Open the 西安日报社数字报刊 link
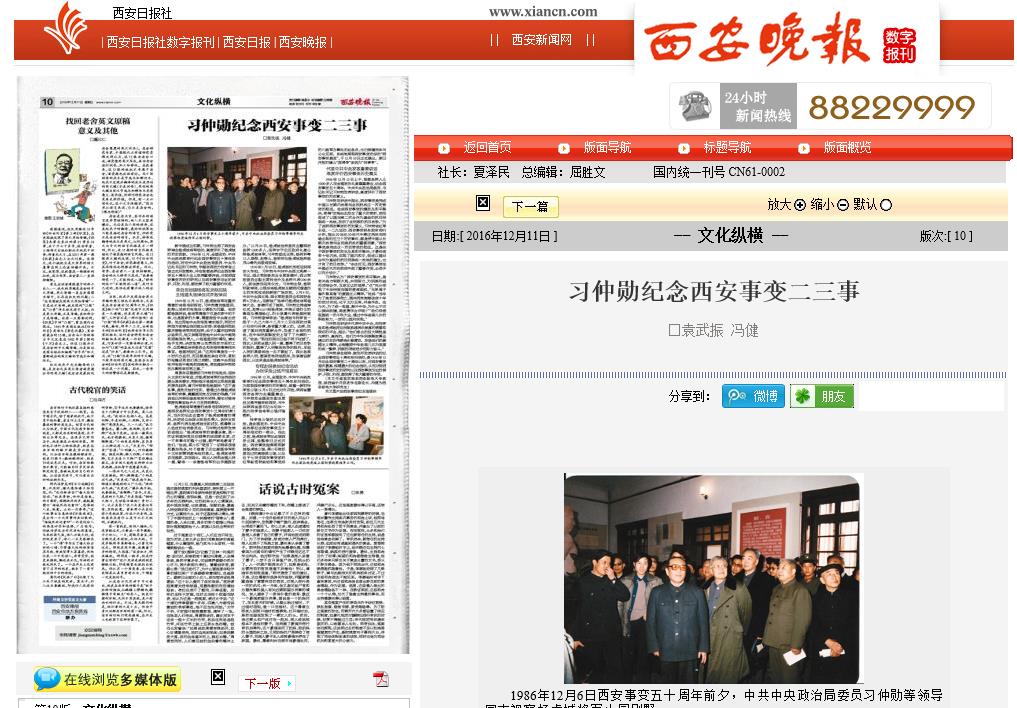This screenshot has width=1017, height=708. tap(161, 42)
